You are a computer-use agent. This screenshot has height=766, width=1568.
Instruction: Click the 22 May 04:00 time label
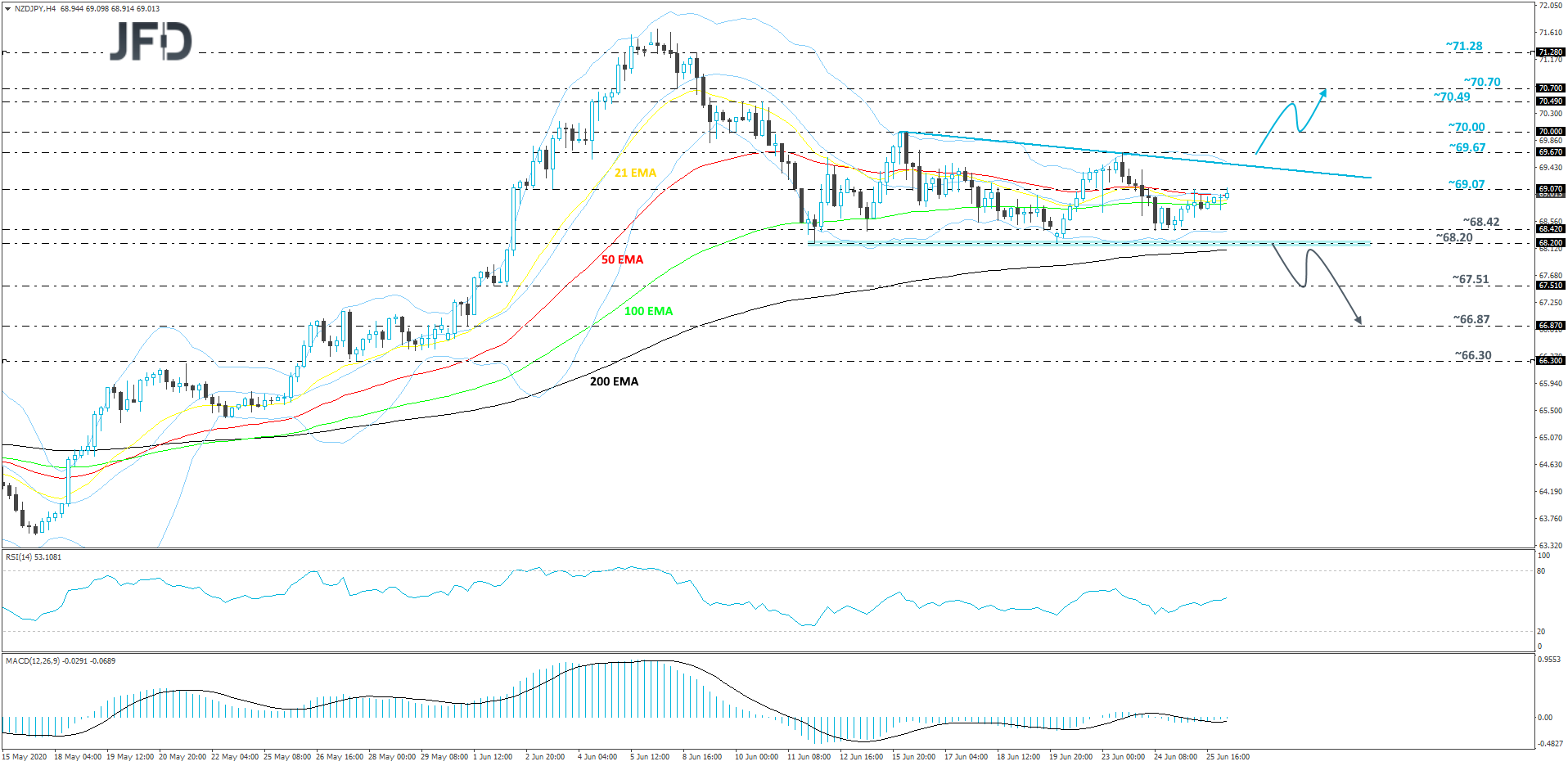point(235,757)
